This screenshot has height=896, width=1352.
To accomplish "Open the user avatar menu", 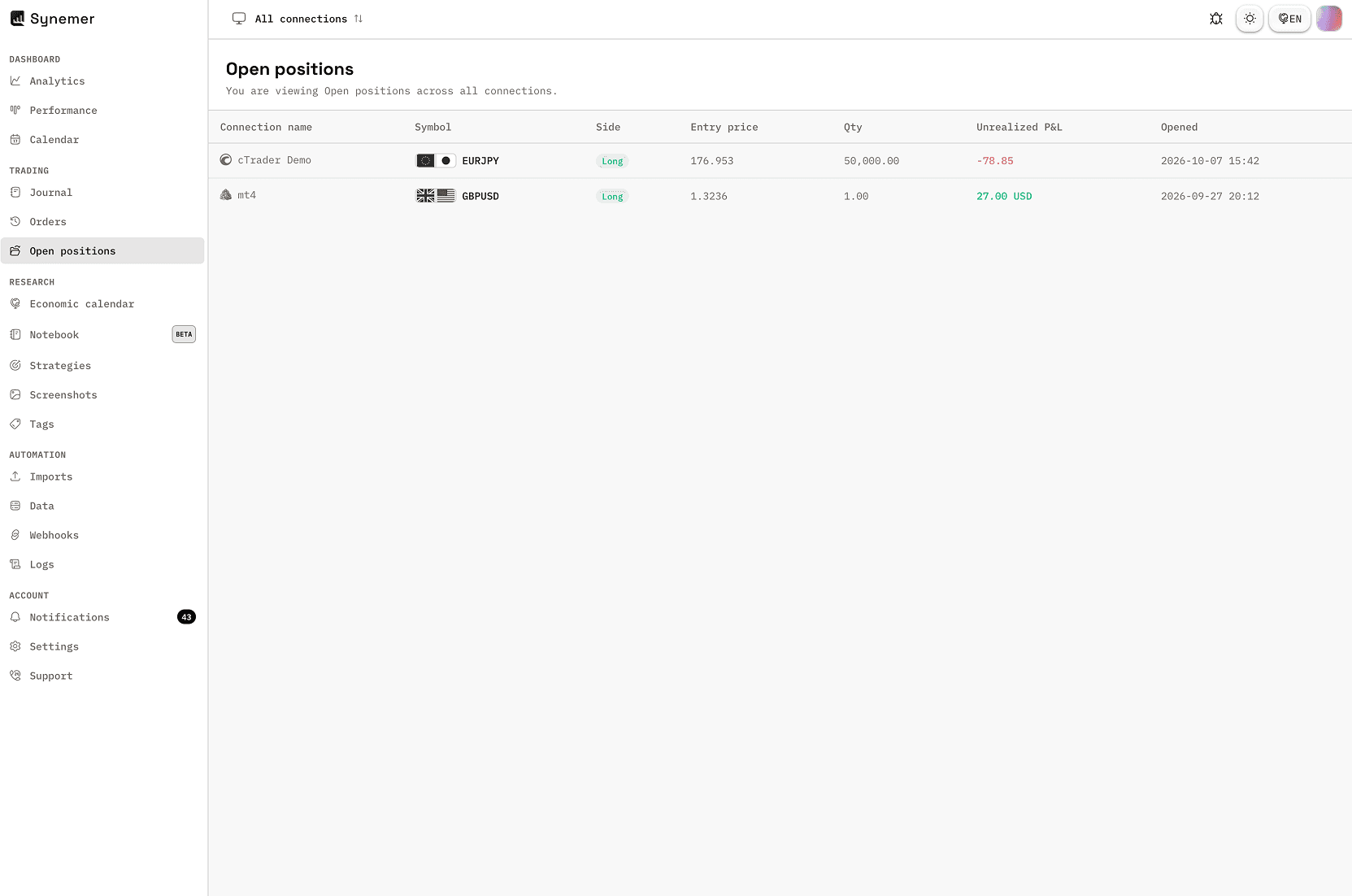I will click(x=1329, y=19).
